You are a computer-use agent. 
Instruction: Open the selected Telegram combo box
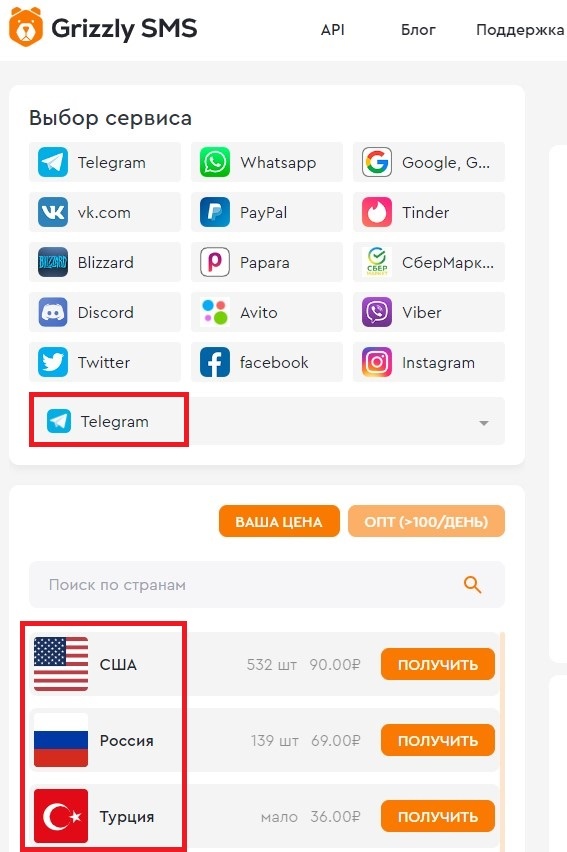click(267, 421)
